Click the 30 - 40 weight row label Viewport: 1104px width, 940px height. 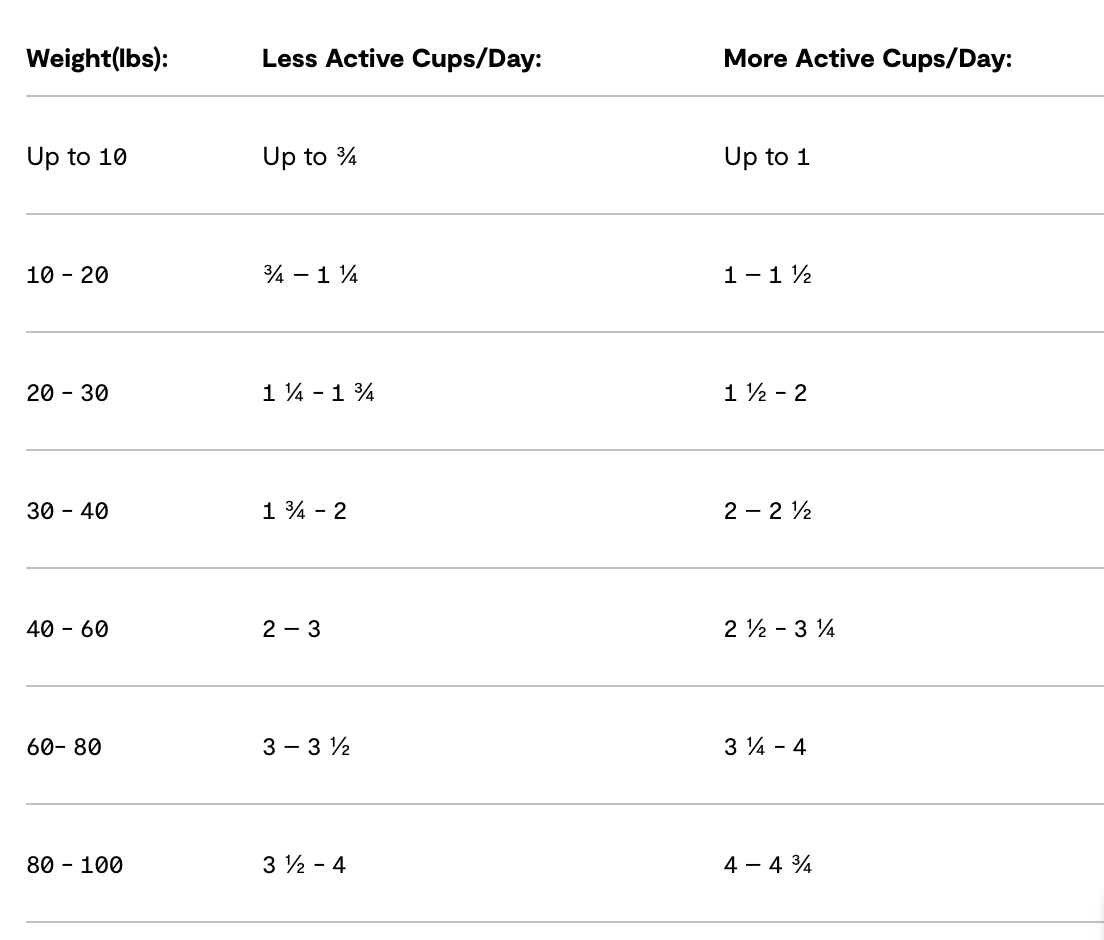click(x=68, y=511)
